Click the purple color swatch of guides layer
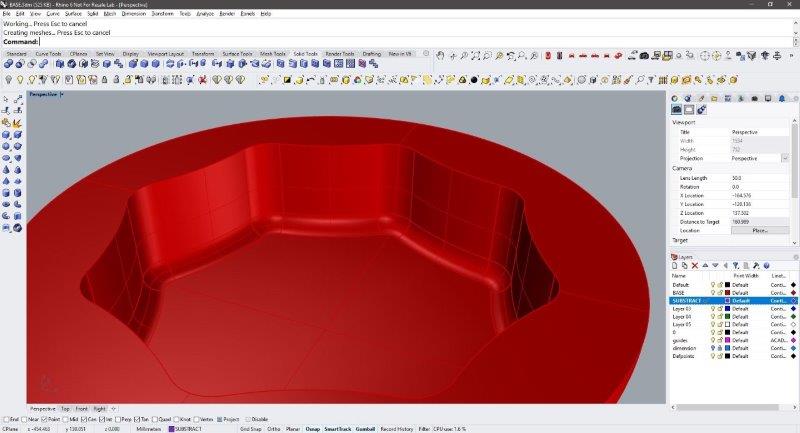800x433 pixels. point(728,340)
